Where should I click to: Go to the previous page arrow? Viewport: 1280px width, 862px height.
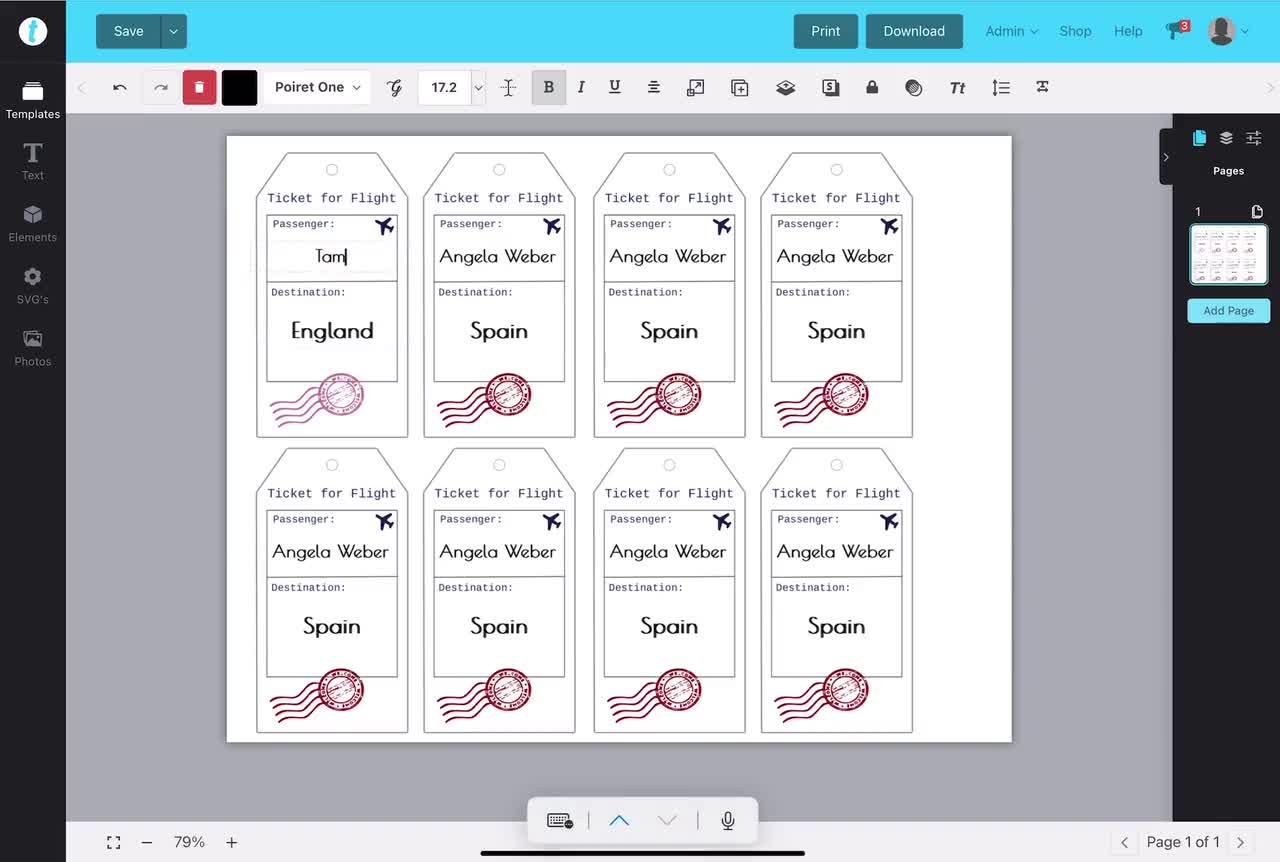tap(1124, 843)
